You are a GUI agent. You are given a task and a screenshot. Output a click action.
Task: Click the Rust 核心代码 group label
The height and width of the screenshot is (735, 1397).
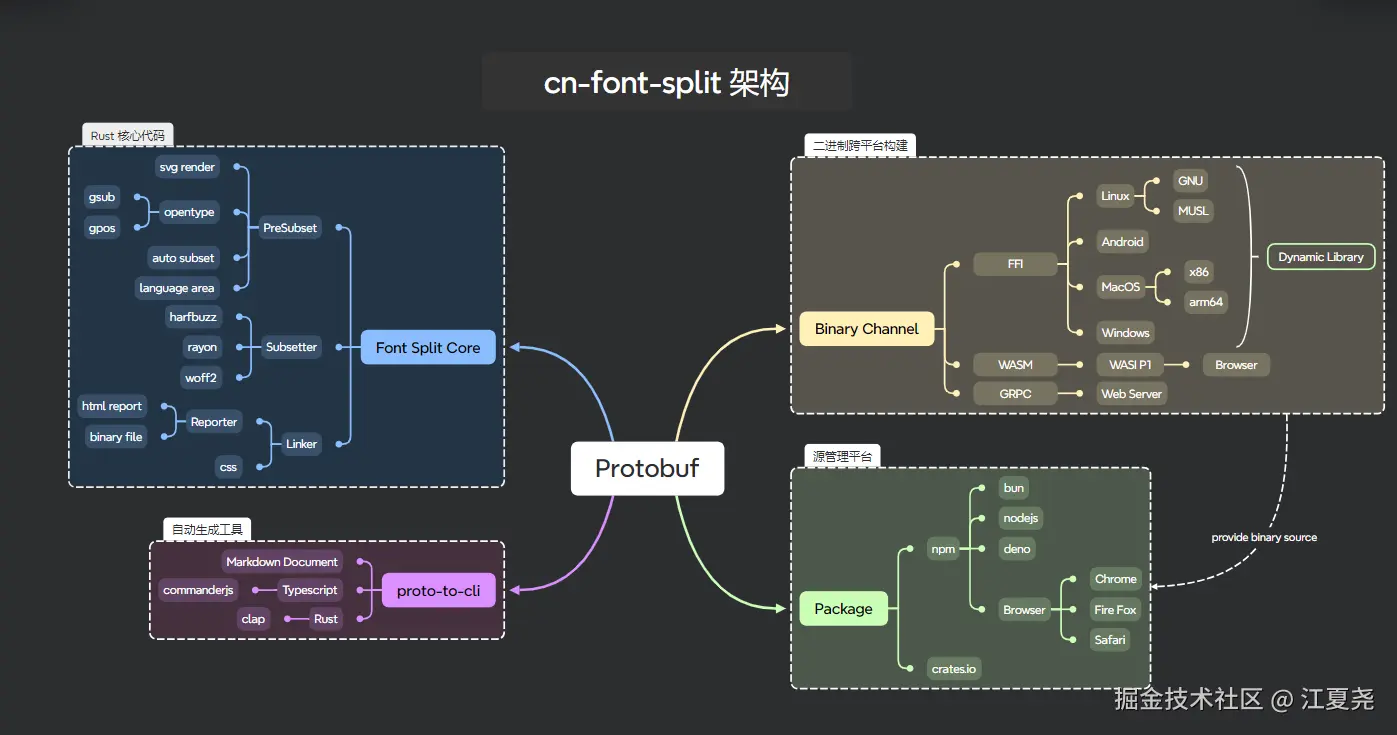tap(127, 136)
